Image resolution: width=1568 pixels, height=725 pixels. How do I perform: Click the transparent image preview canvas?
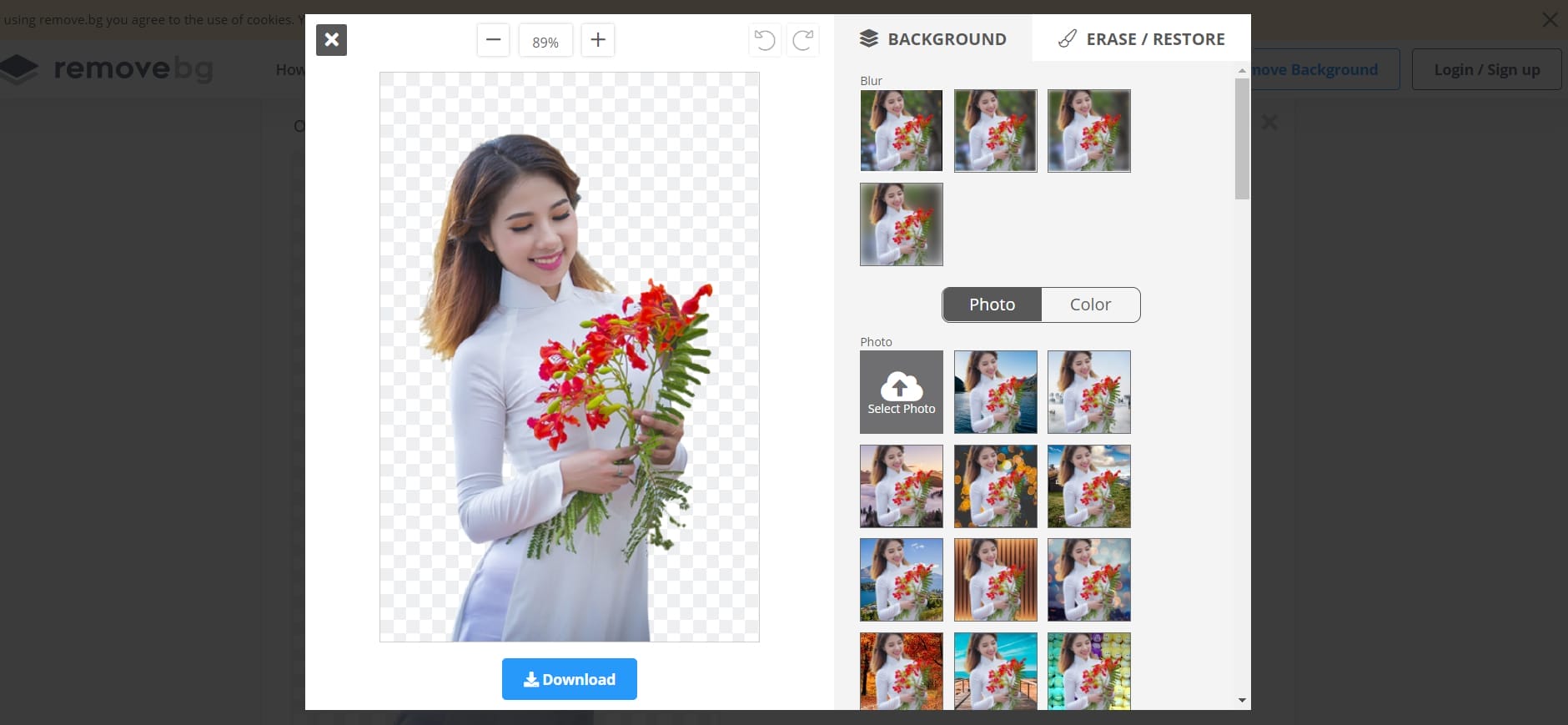point(569,357)
